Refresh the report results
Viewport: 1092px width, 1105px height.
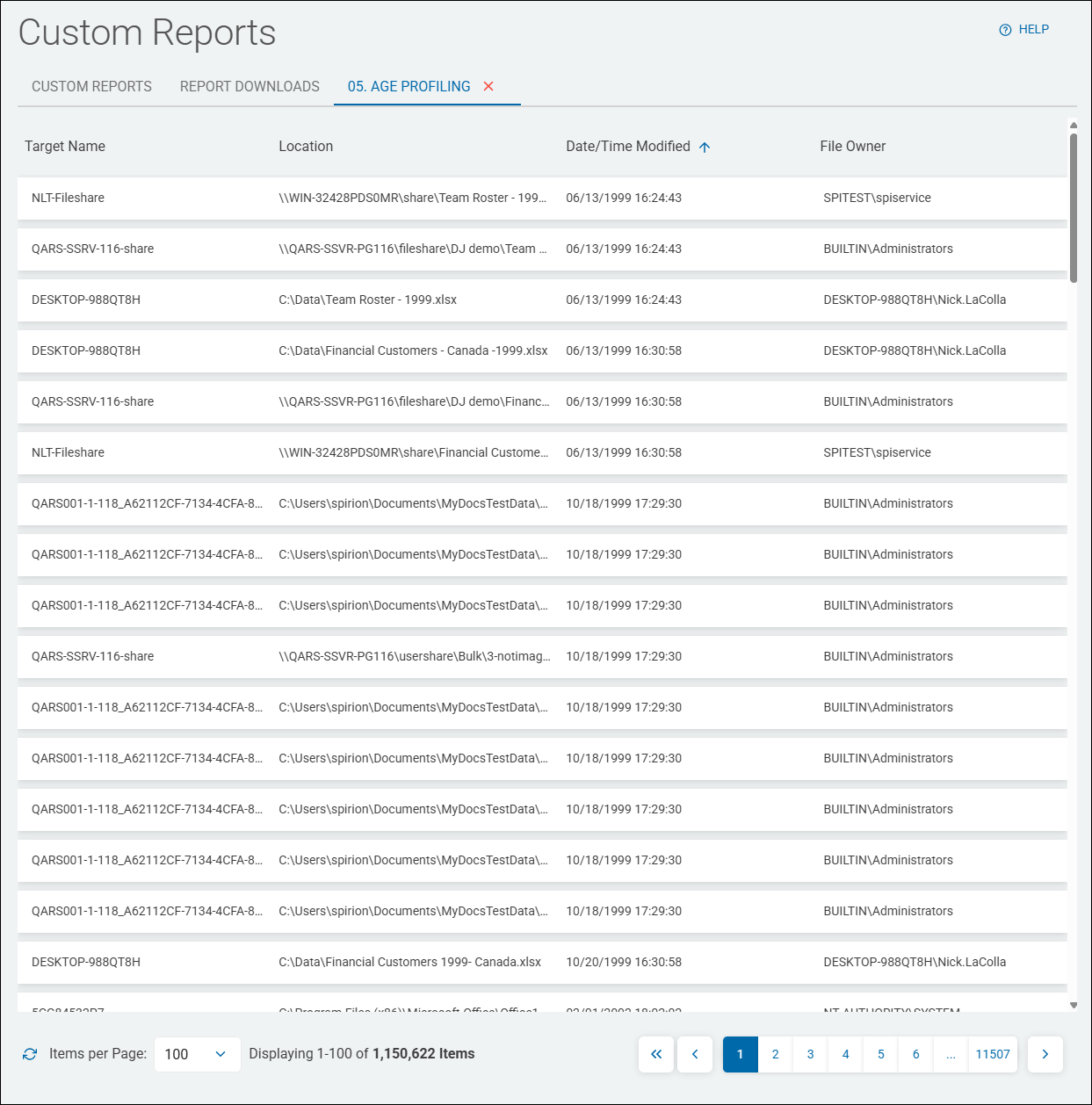pos(30,1053)
